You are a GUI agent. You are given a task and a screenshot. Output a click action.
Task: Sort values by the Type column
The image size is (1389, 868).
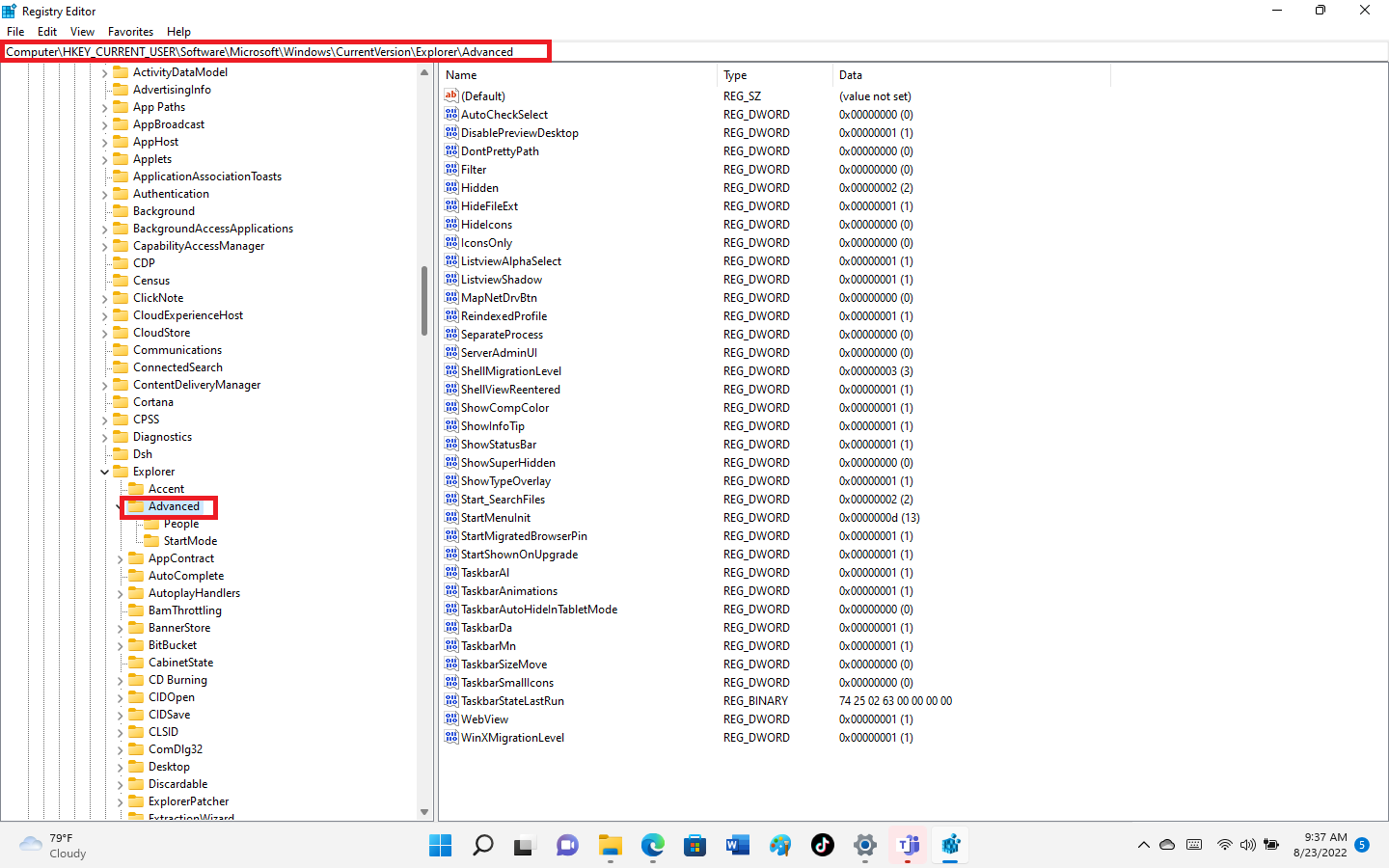click(775, 75)
